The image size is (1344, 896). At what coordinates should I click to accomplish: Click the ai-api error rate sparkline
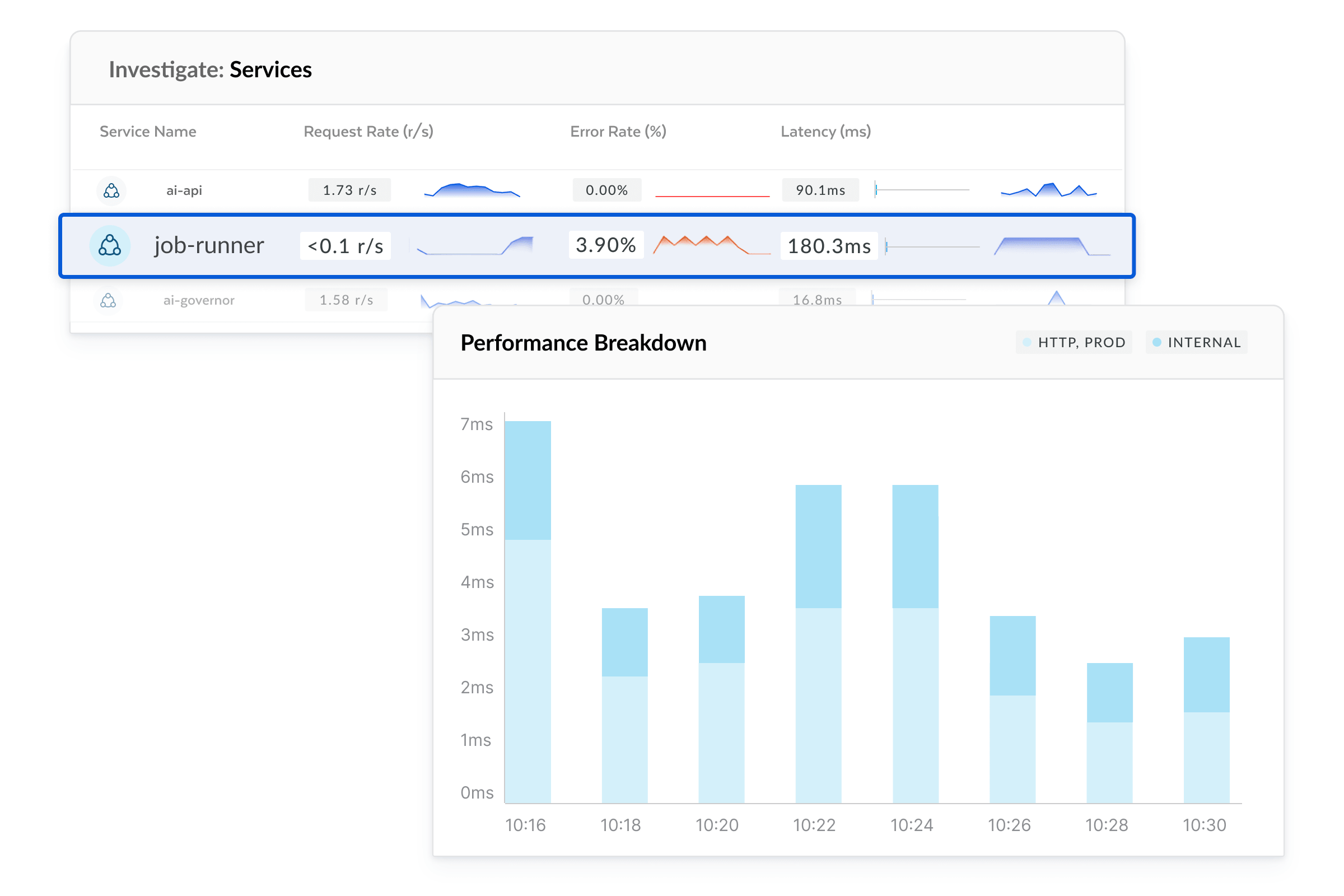(712, 196)
